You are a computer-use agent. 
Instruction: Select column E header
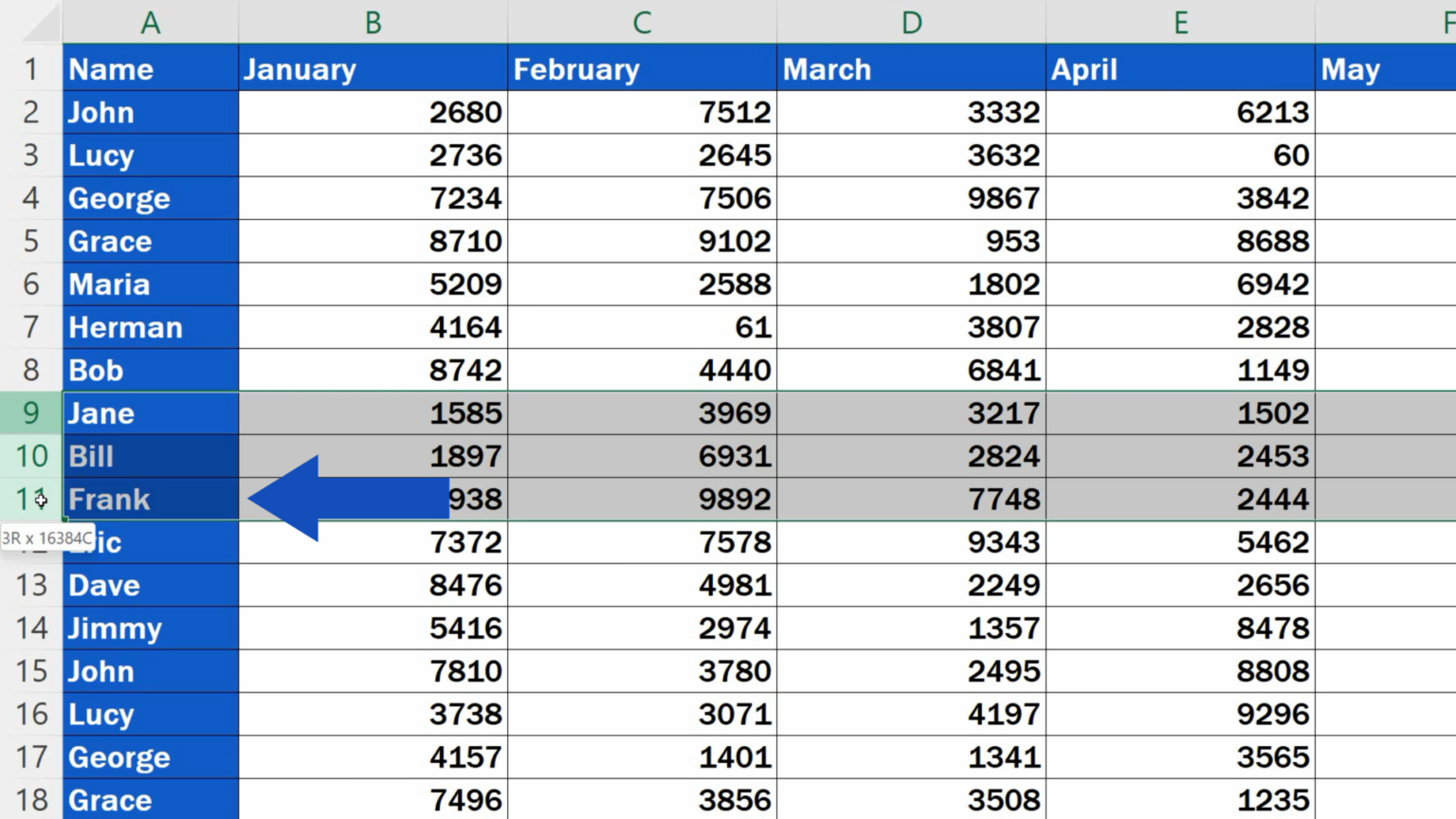1180,22
